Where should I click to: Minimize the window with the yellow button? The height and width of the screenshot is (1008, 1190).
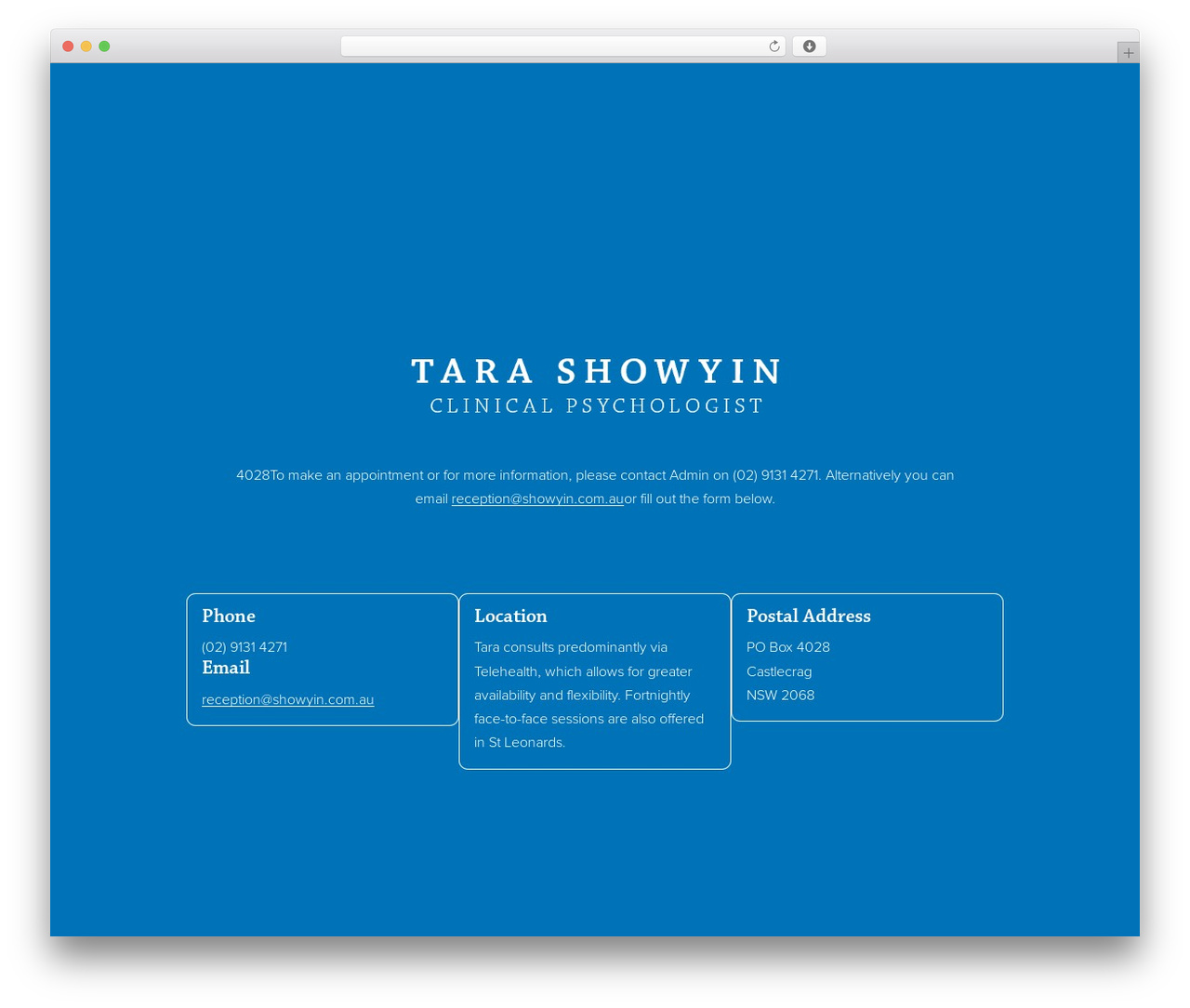[x=86, y=46]
